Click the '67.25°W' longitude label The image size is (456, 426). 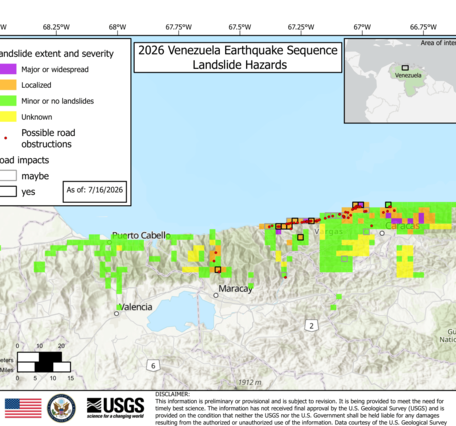tap(301, 27)
